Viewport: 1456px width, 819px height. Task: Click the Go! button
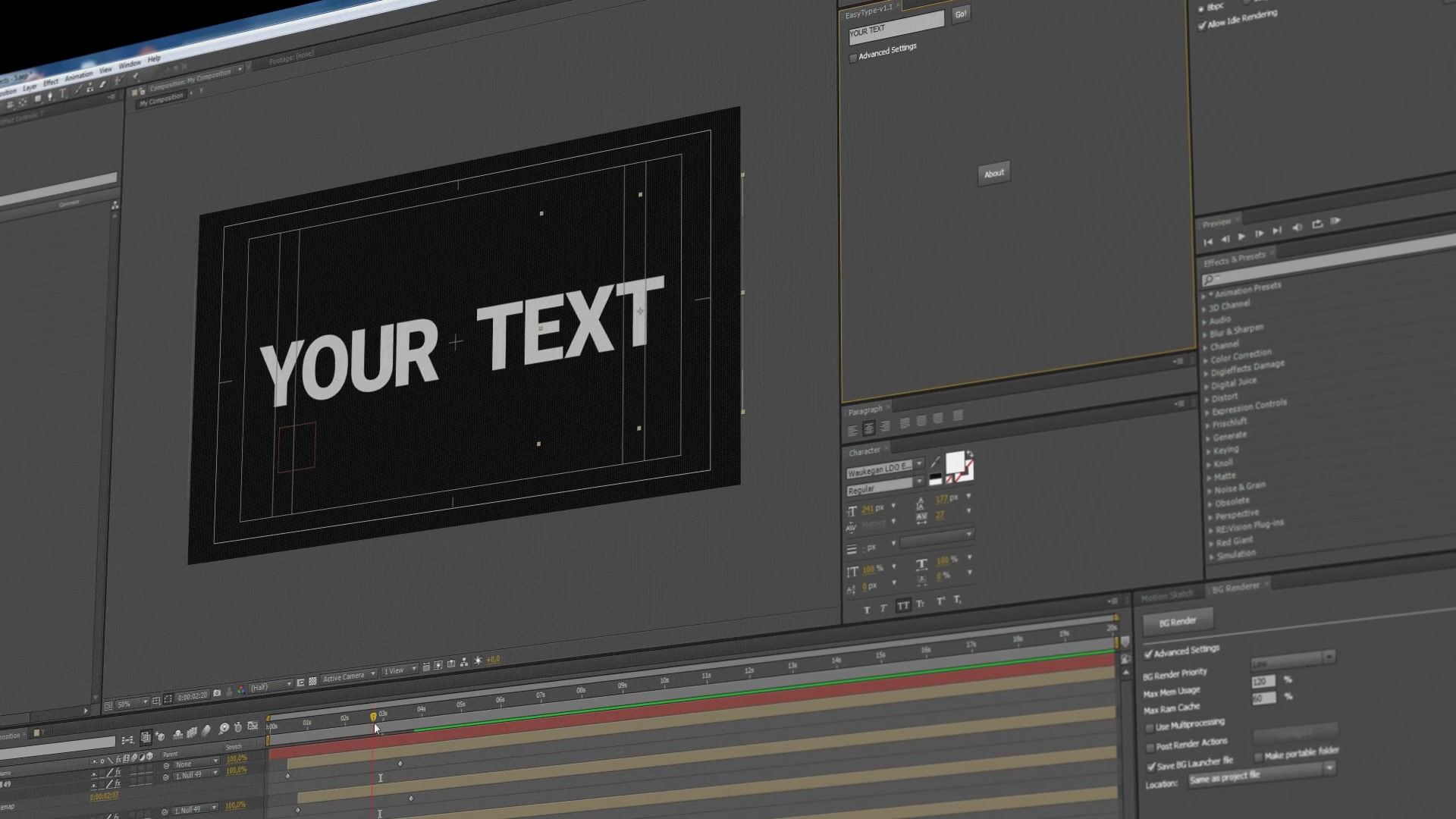point(961,14)
